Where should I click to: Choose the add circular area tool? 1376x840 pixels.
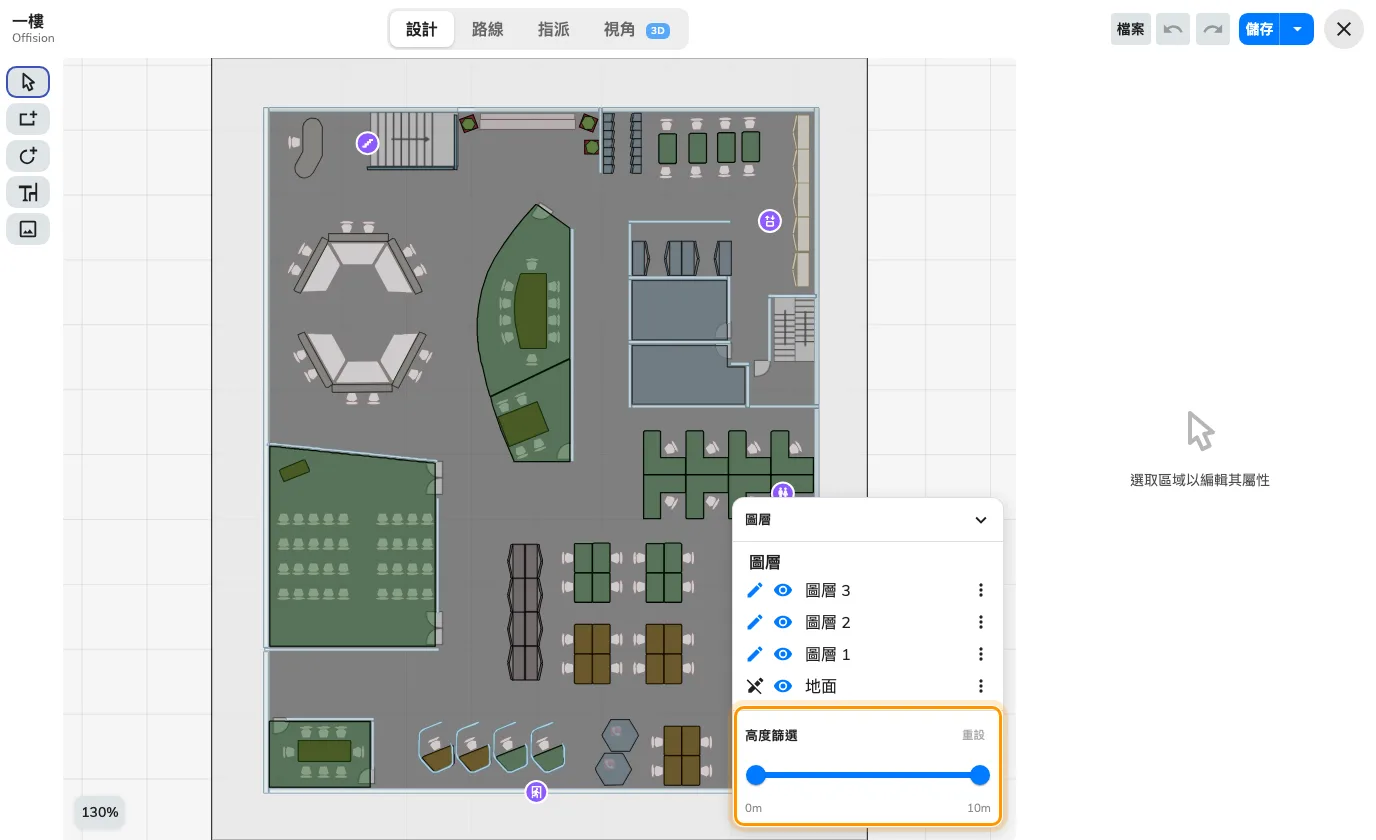pyautogui.click(x=28, y=156)
